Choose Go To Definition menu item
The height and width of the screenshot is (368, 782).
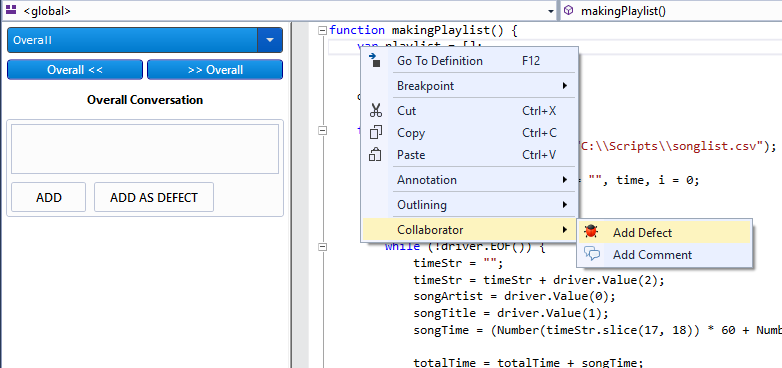point(469,61)
